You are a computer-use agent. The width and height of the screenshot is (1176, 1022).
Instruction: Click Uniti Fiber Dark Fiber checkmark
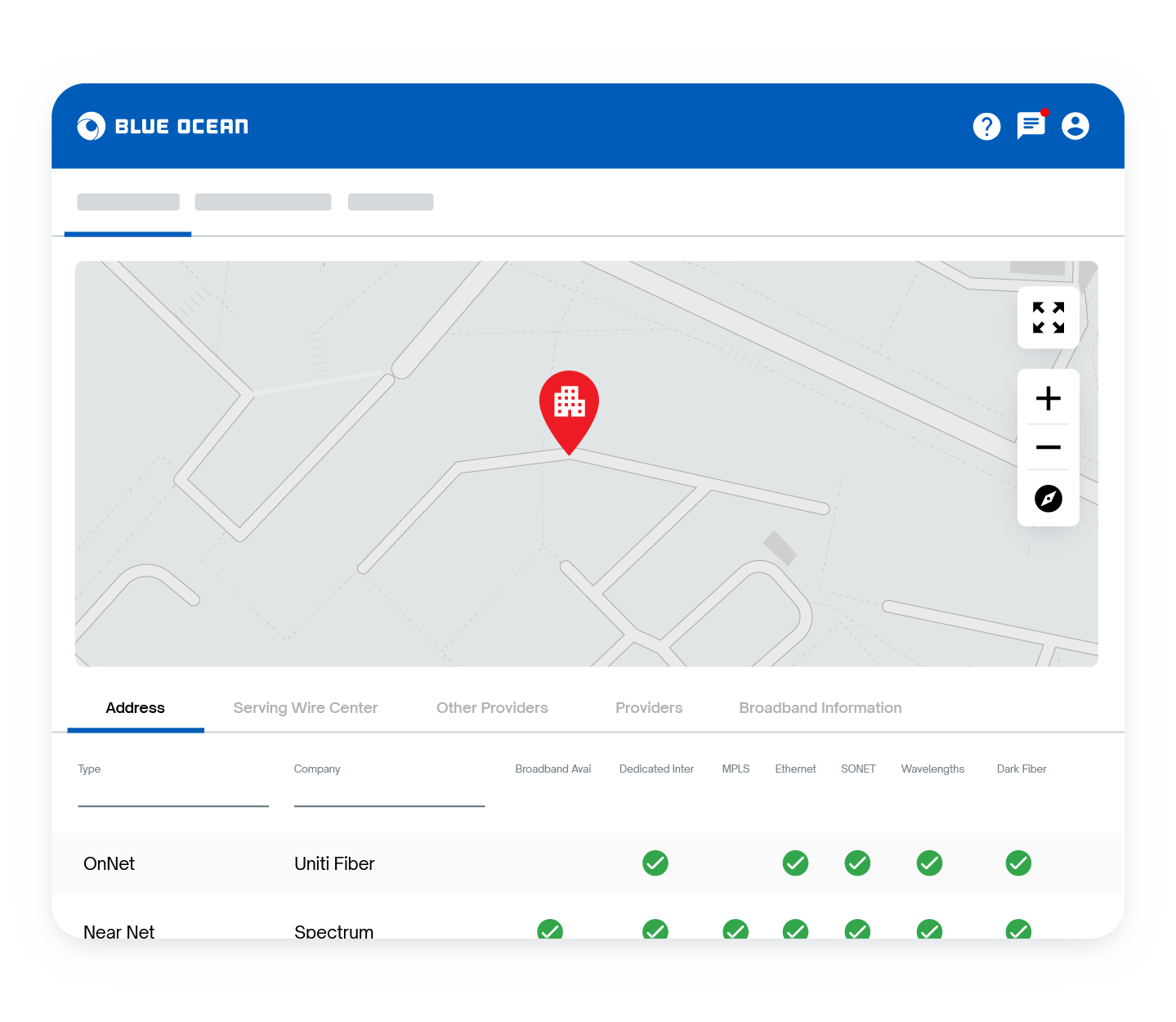point(1017,863)
